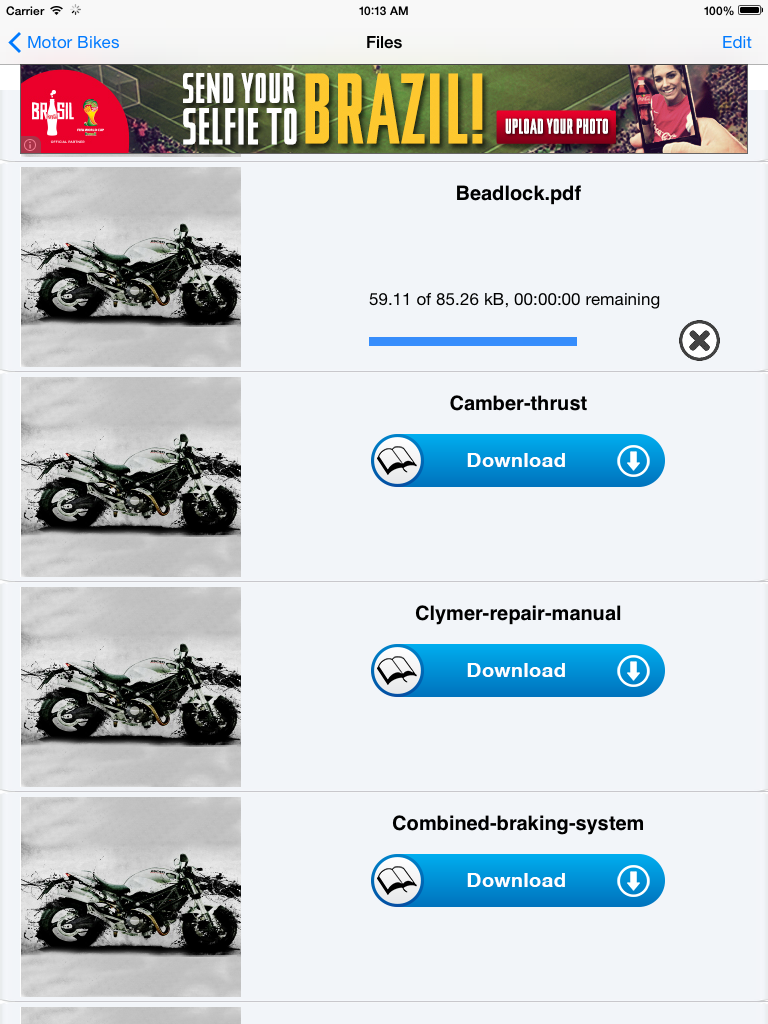
Task: Click the Beadlock.pdf download progress bar
Action: point(473,341)
